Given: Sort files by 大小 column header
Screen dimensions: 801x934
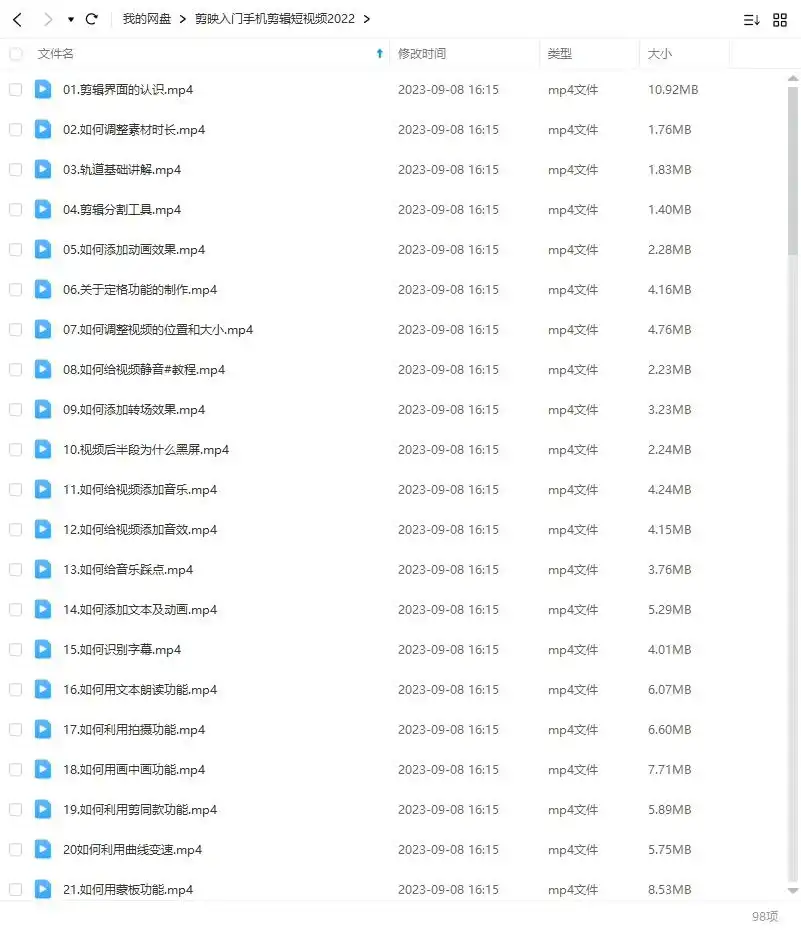Looking at the screenshot, I should click(x=659, y=54).
